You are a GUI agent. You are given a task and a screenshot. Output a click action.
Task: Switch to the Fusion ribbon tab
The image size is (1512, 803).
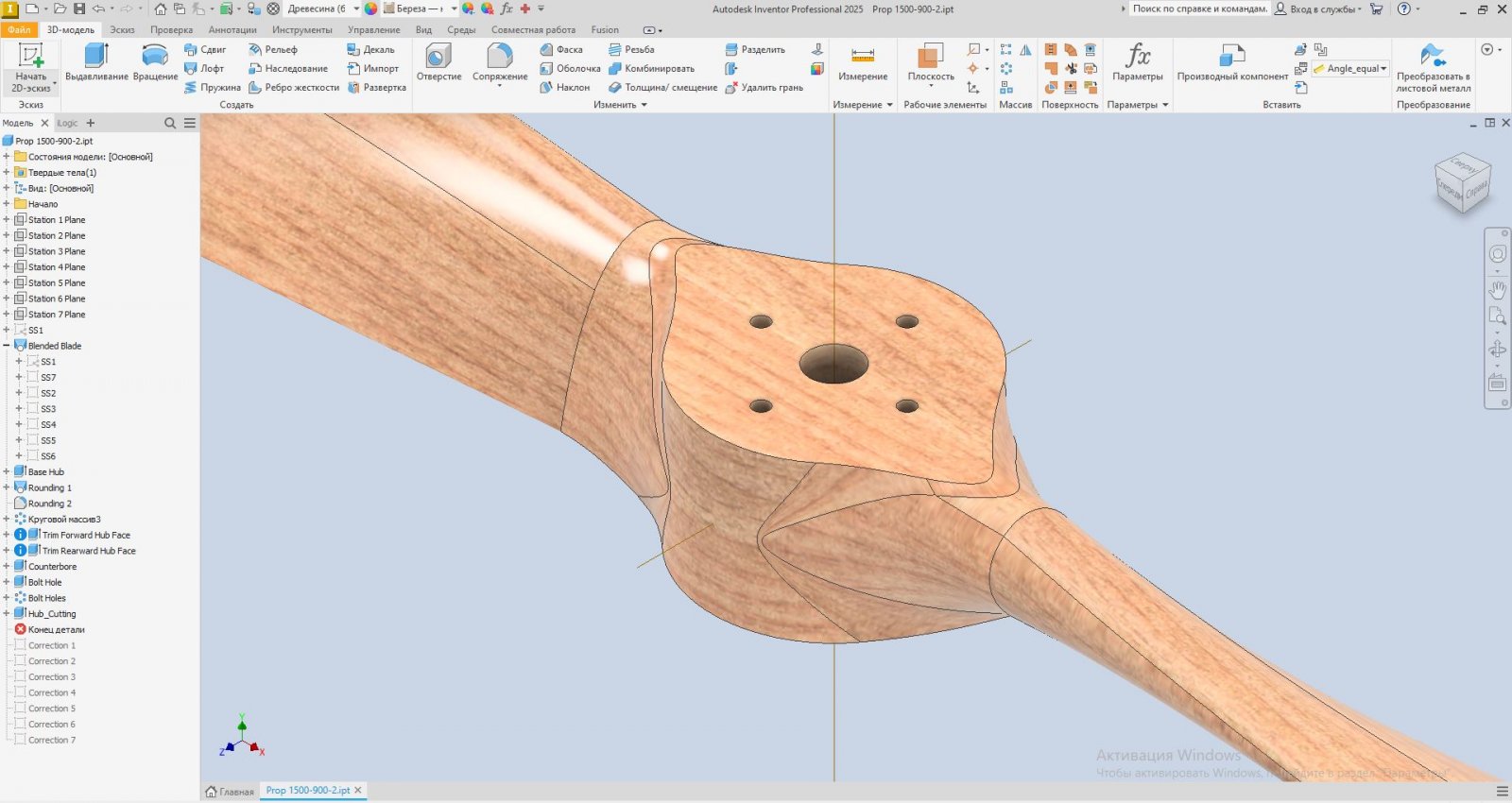(605, 29)
